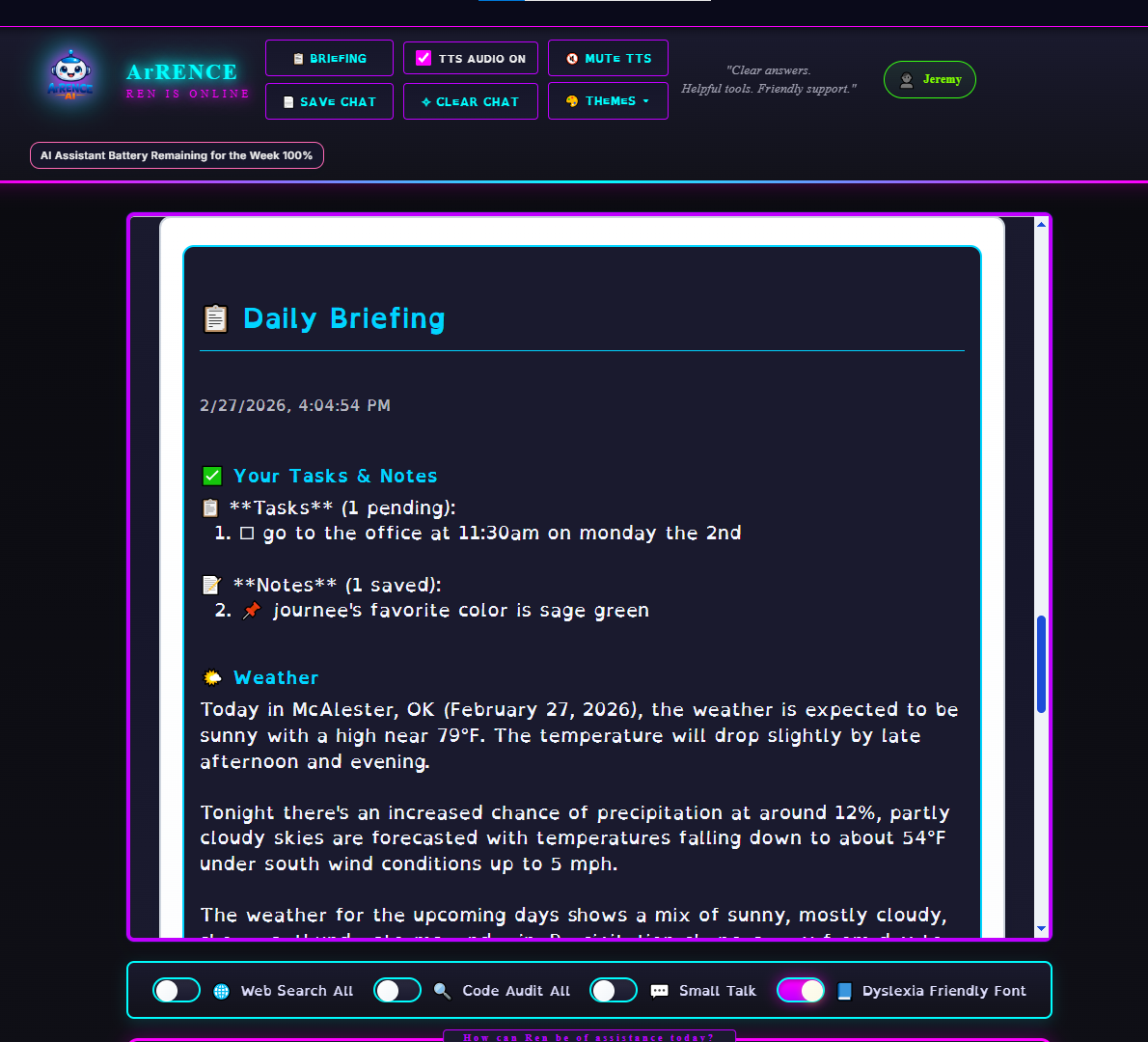Click the speech bubble icon beside Small Talk
This screenshot has width=1148, height=1042.
[660, 991]
